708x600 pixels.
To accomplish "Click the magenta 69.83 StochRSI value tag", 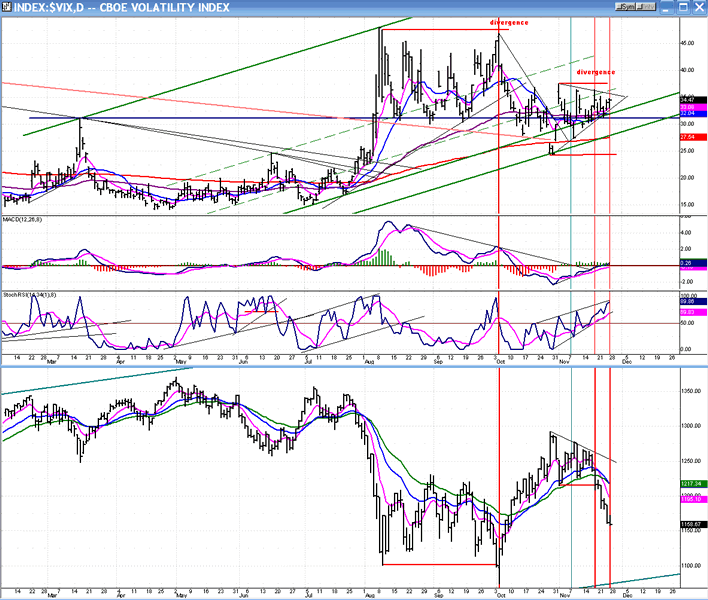I will (687, 313).
